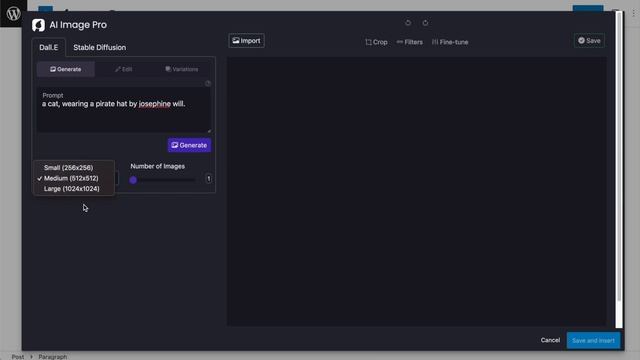Click Cancel in the dialog footer
640x360 pixels.
click(550, 340)
